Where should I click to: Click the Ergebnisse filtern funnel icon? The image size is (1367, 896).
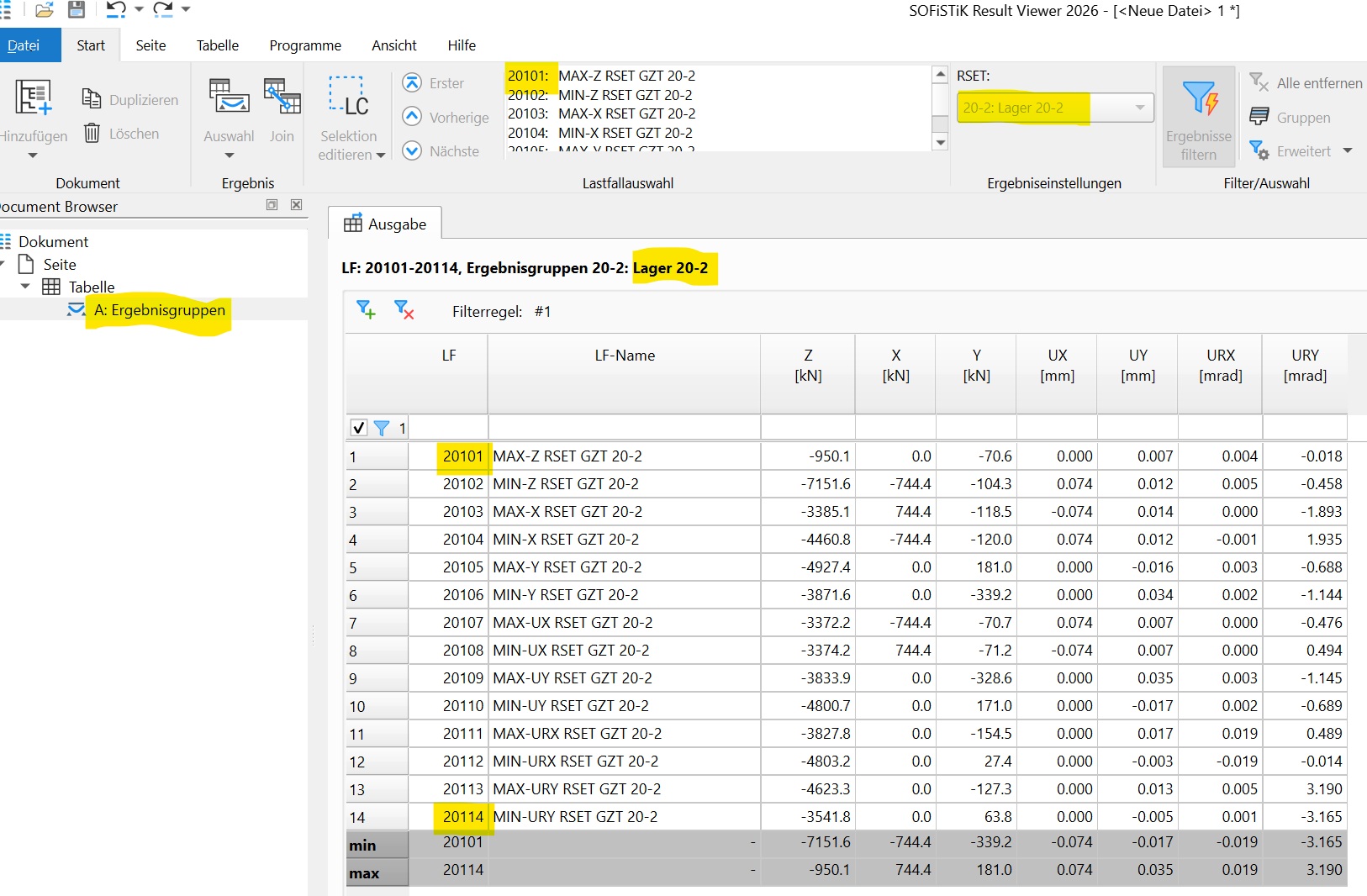point(1199,98)
